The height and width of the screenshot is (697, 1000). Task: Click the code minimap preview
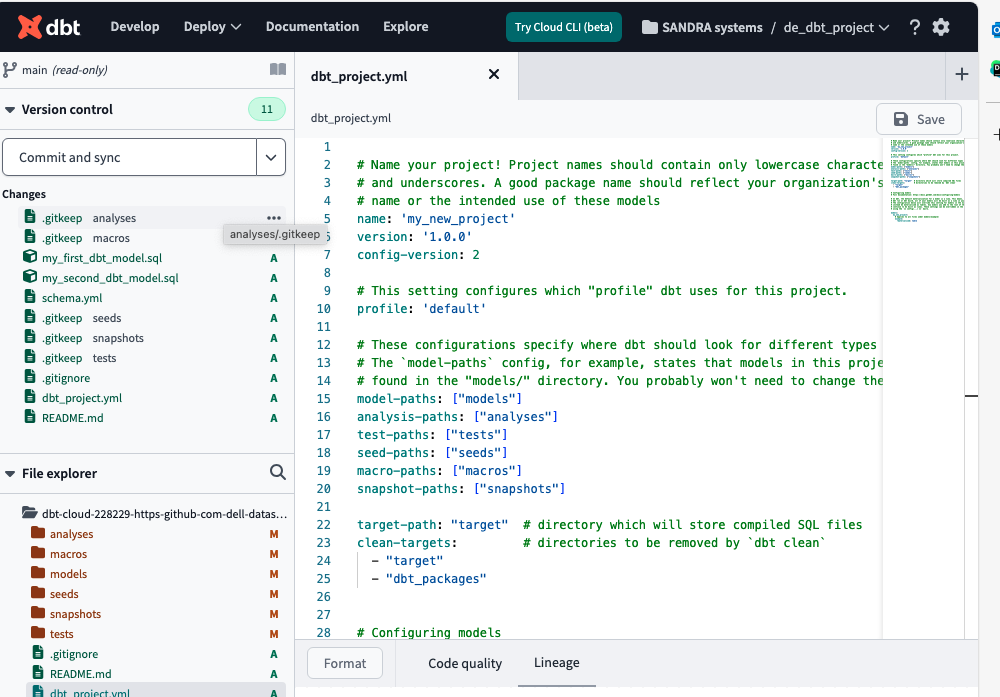[x=927, y=180]
